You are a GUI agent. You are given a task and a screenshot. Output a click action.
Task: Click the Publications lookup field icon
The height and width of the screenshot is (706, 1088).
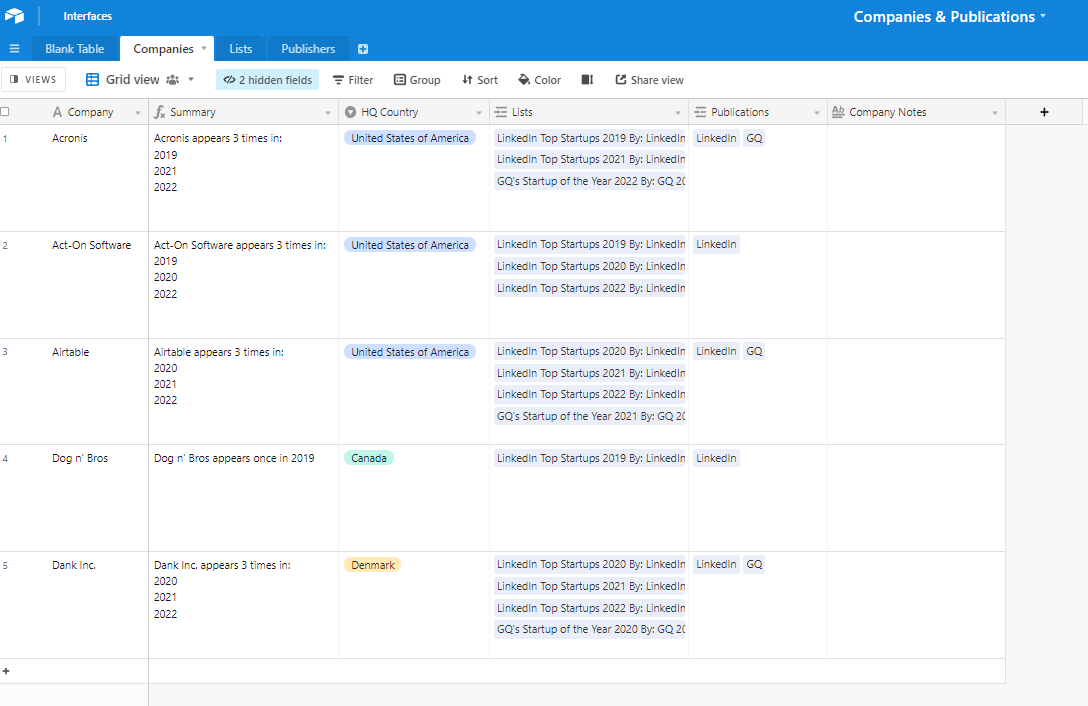[700, 112]
